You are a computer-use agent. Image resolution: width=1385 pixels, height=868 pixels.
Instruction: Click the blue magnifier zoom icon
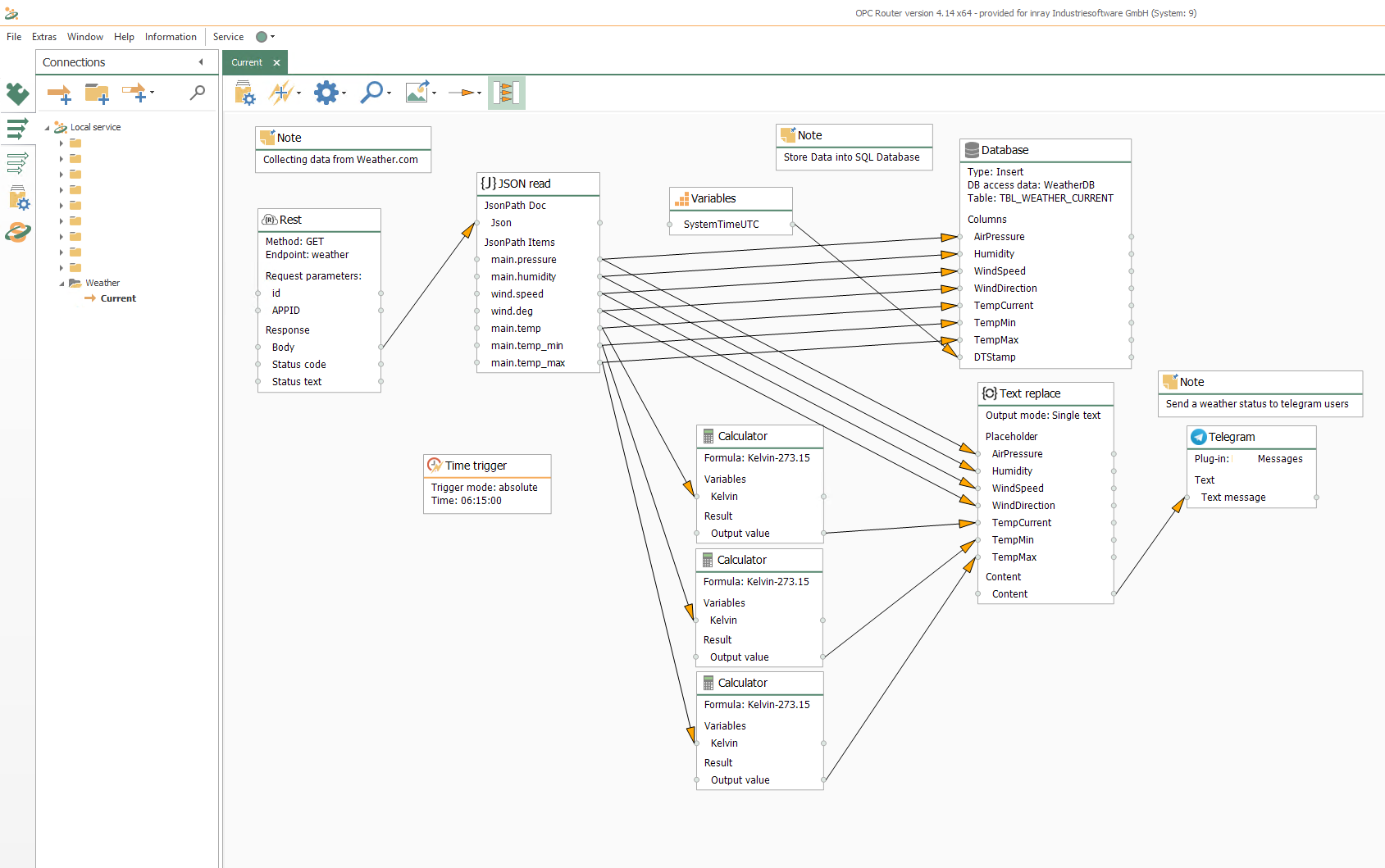pos(371,93)
